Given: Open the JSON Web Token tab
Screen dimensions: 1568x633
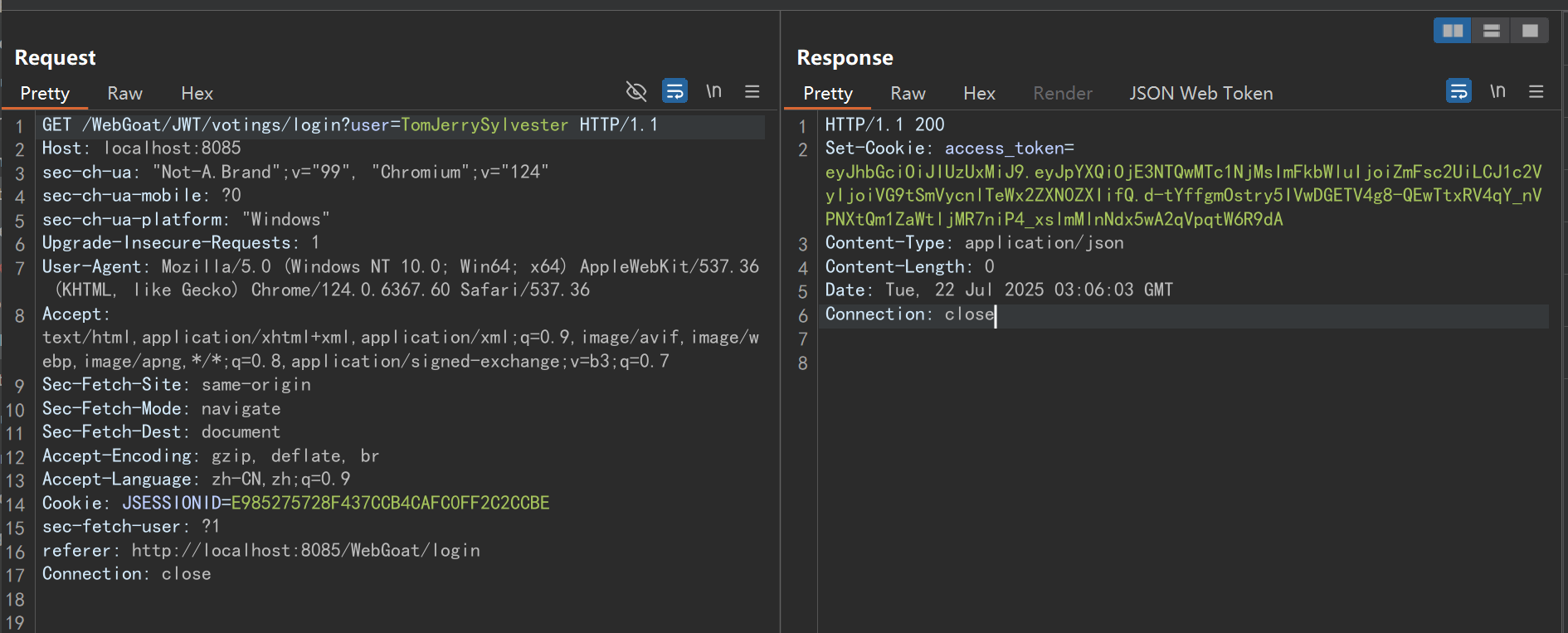Looking at the screenshot, I should coord(1200,93).
